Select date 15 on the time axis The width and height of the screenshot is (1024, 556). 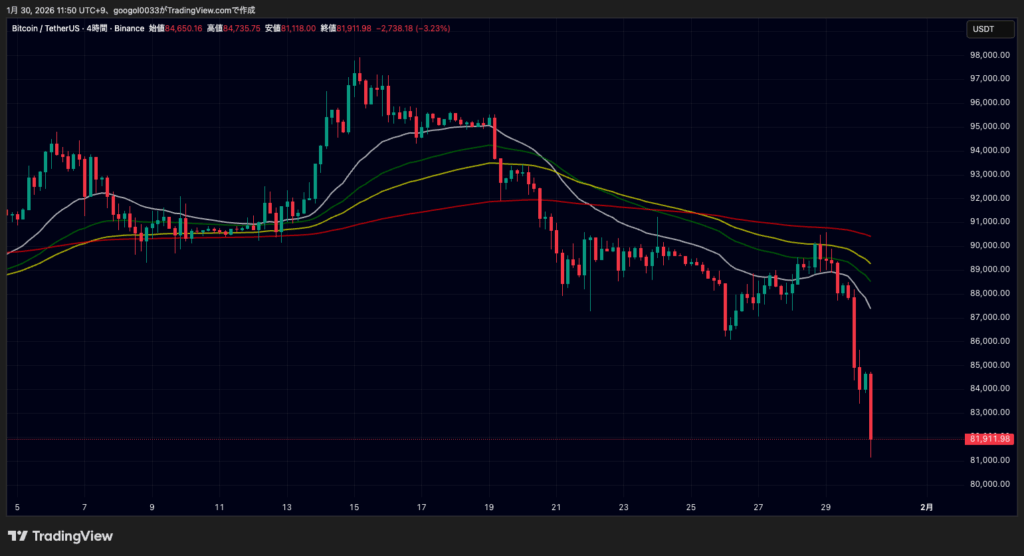[x=355, y=508]
